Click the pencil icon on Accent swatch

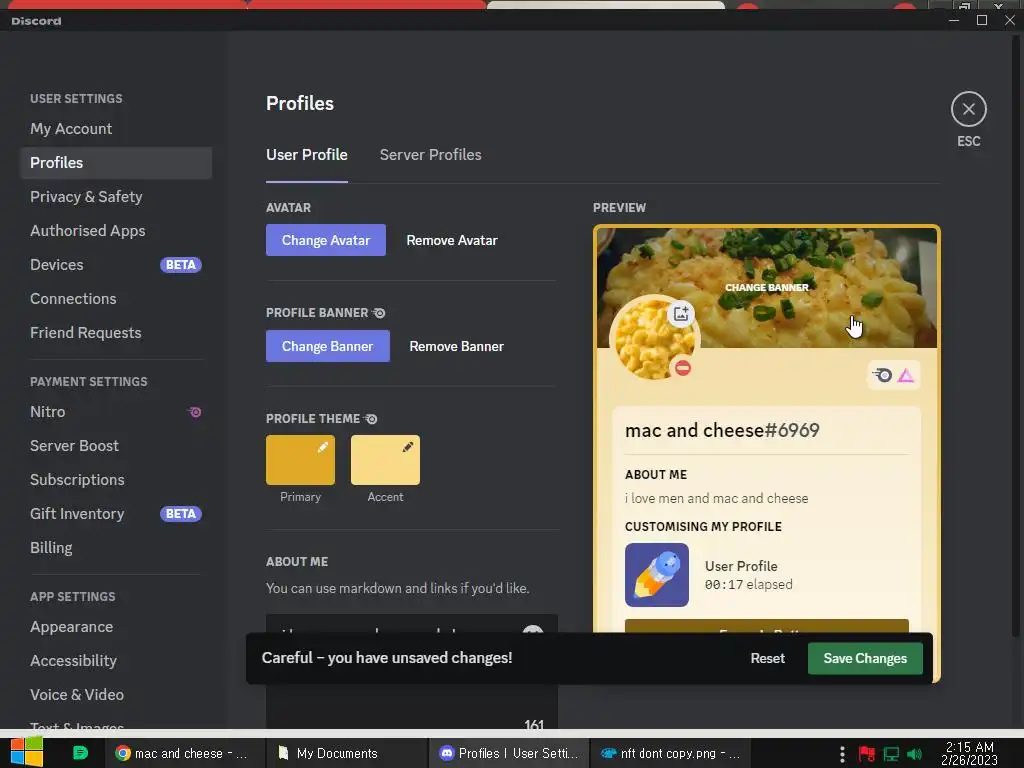[x=408, y=447]
